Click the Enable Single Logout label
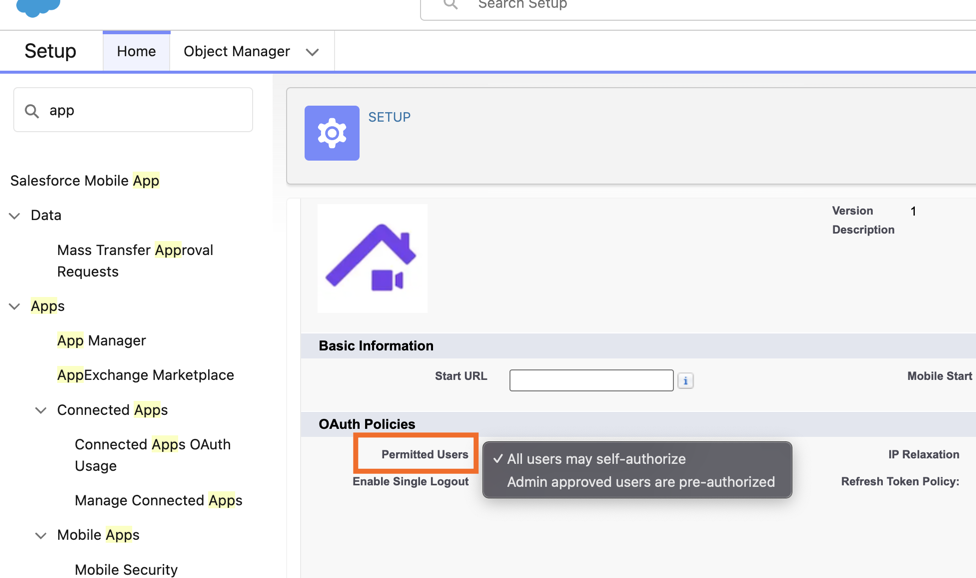Screen dimensions: 976x578 (x=410, y=481)
